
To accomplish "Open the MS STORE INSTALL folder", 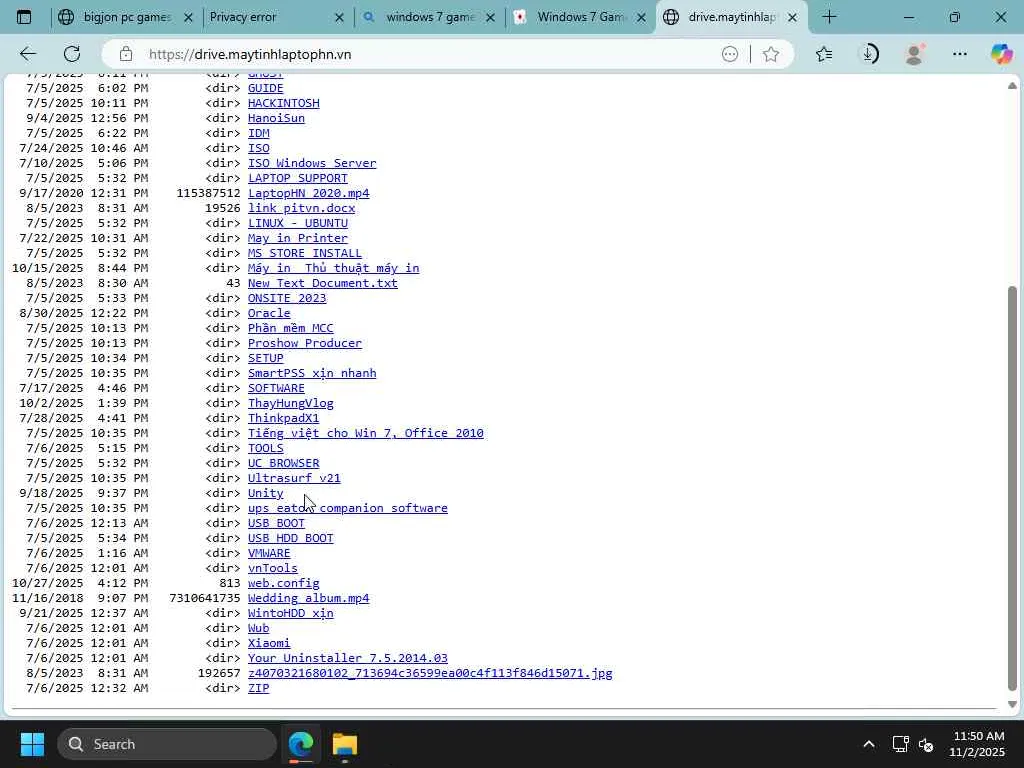I will tap(304, 253).
